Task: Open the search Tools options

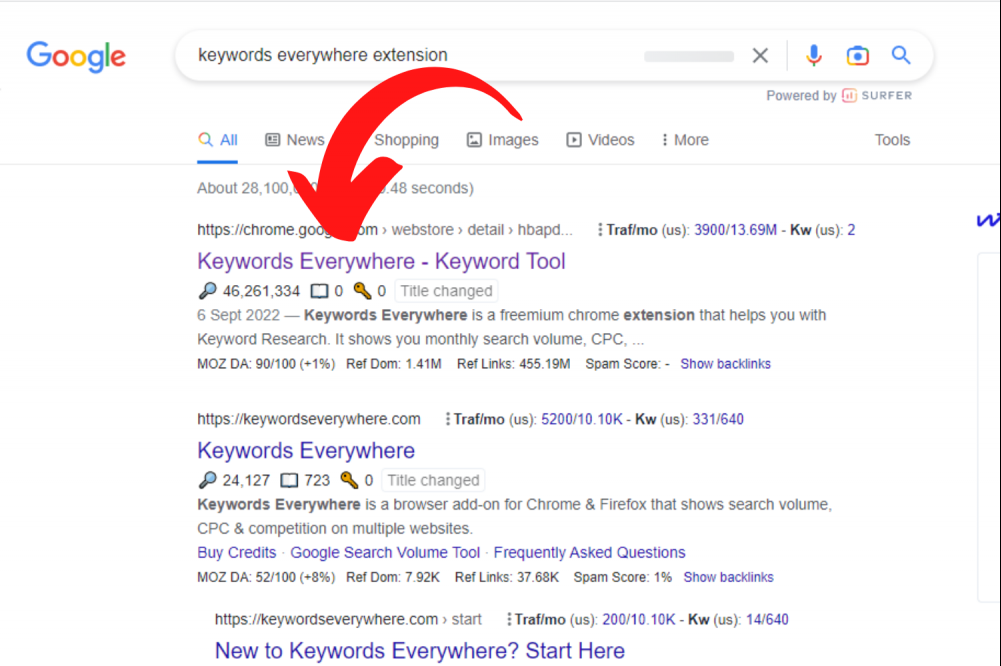Action: pyautogui.click(x=892, y=140)
